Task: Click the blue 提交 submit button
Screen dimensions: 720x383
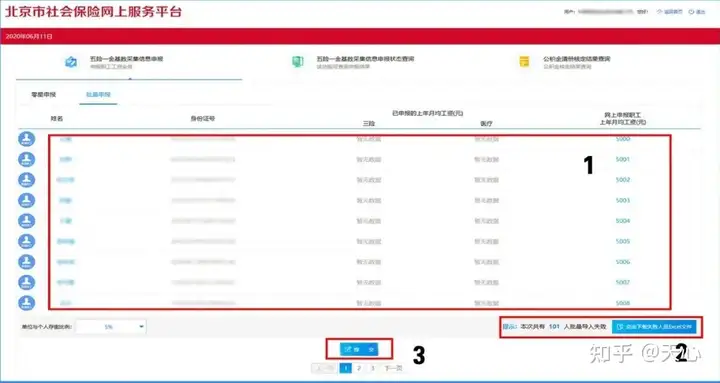Action: coord(359,349)
